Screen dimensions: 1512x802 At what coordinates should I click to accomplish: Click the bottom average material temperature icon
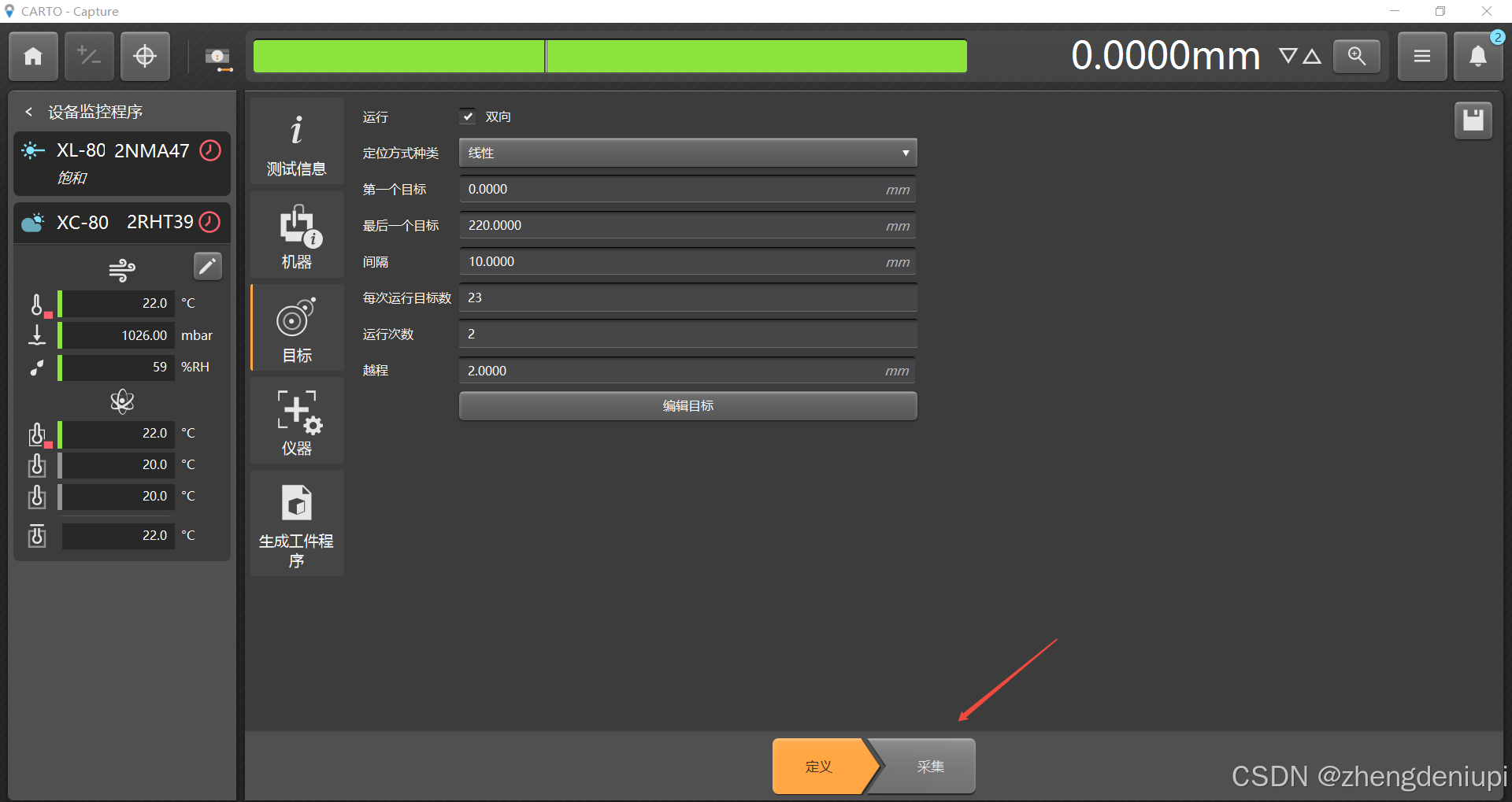tap(37, 535)
